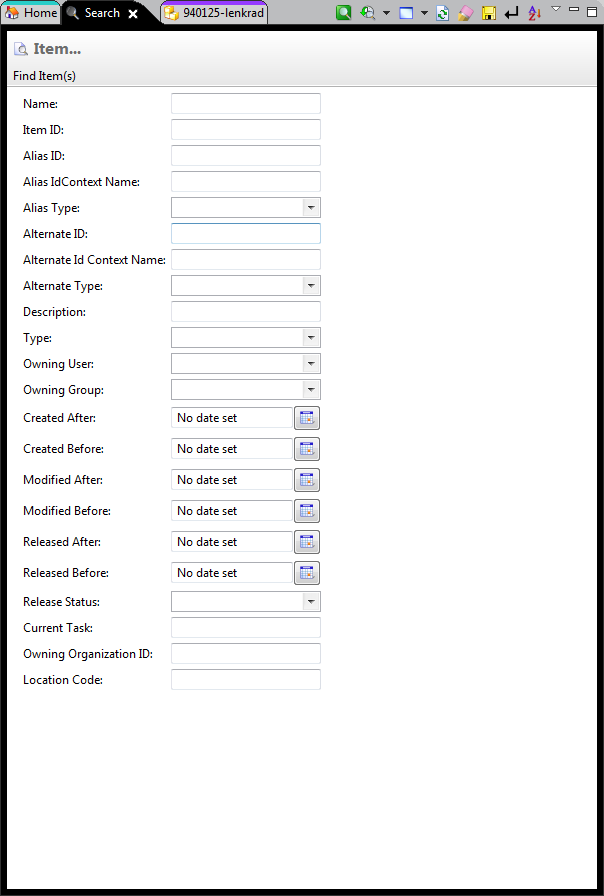Viewport: 604px width, 896px height.
Task: Click the Location Code input field
Action: click(x=246, y=679)
